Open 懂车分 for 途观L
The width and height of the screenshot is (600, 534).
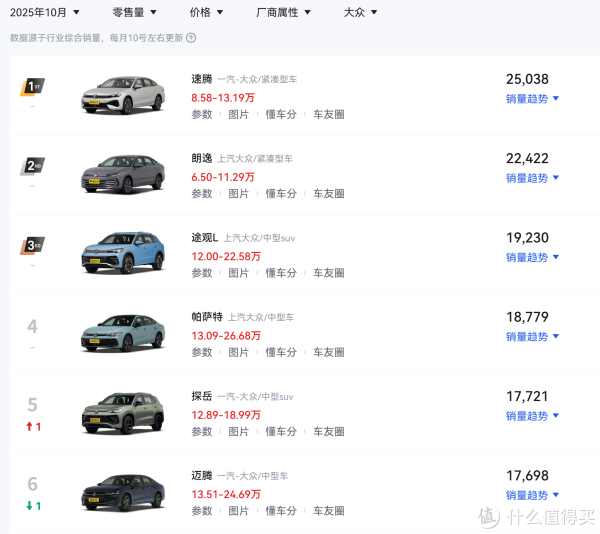[x=281, y=273]
